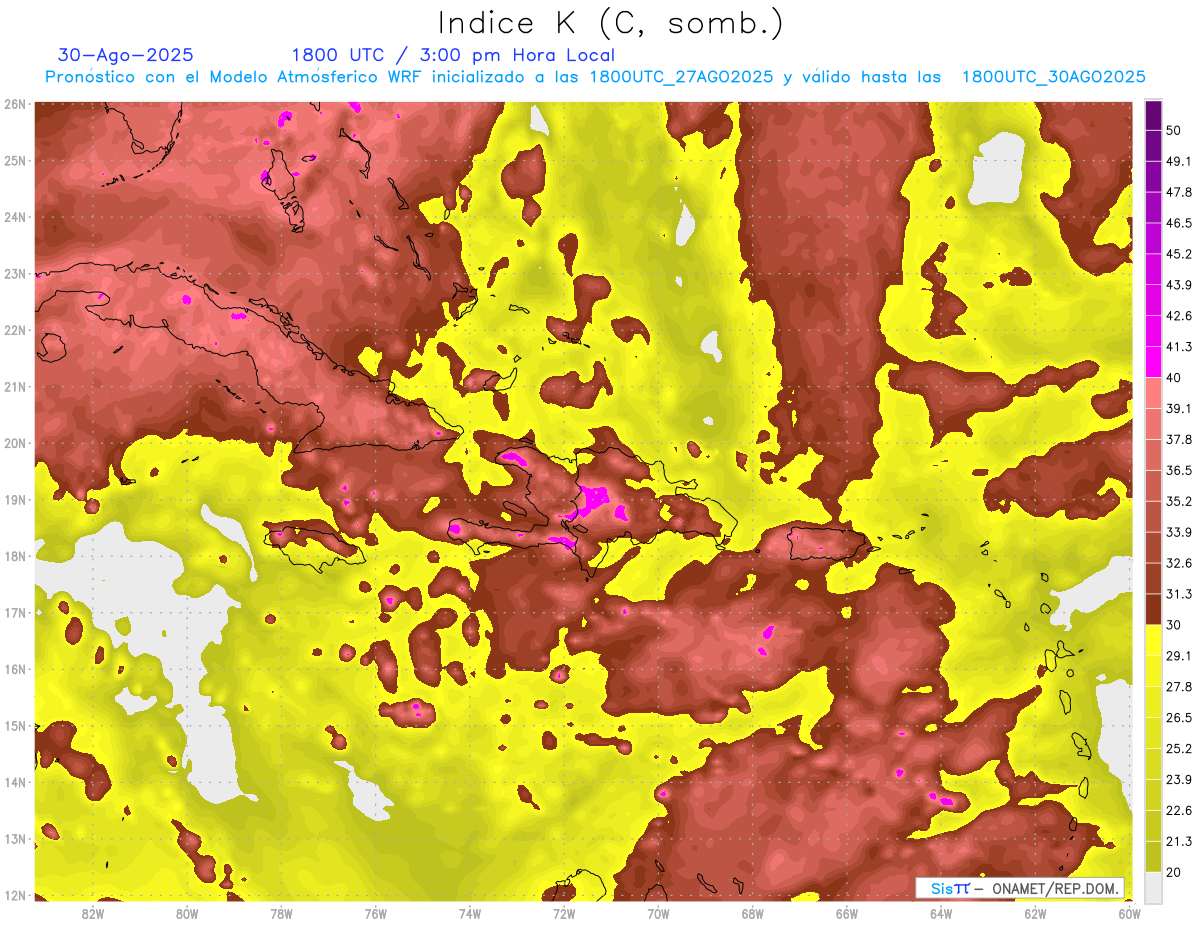Click the color scale value 37.8
This screenshot has width=1200, height=927.
1179,439
